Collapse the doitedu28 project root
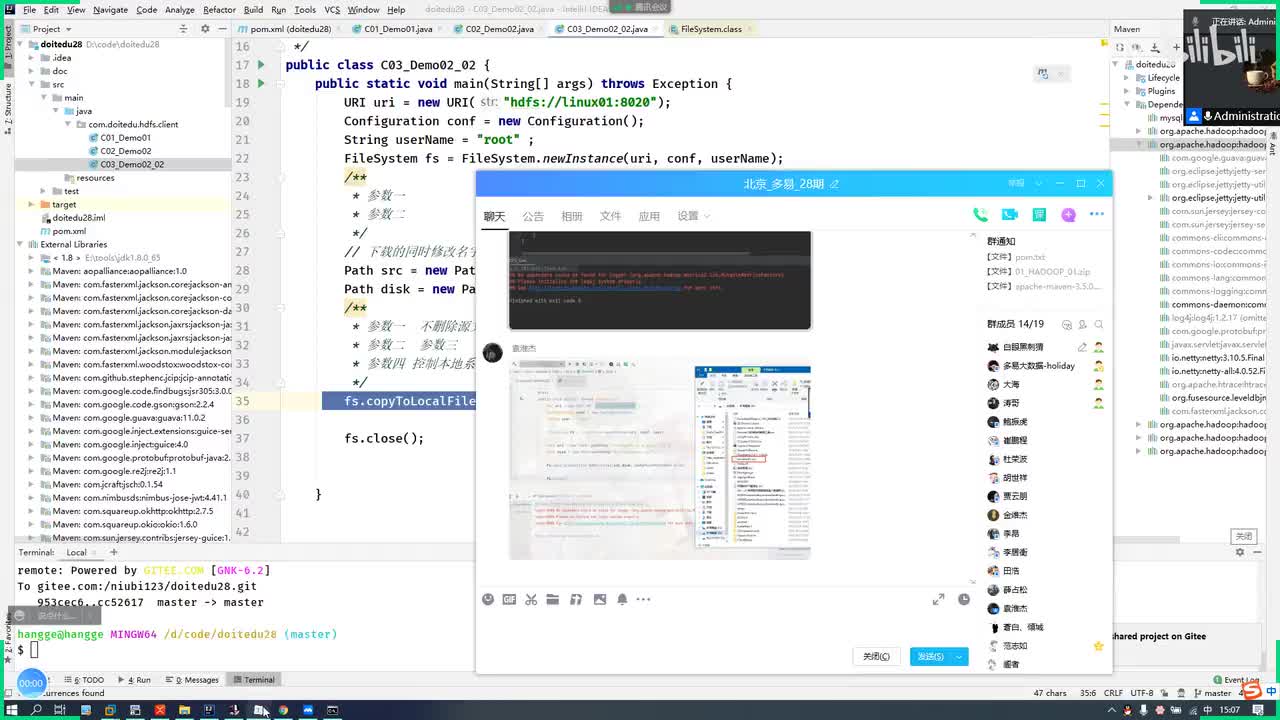Viewport: 1280px width, 720px height. [20, 45]
